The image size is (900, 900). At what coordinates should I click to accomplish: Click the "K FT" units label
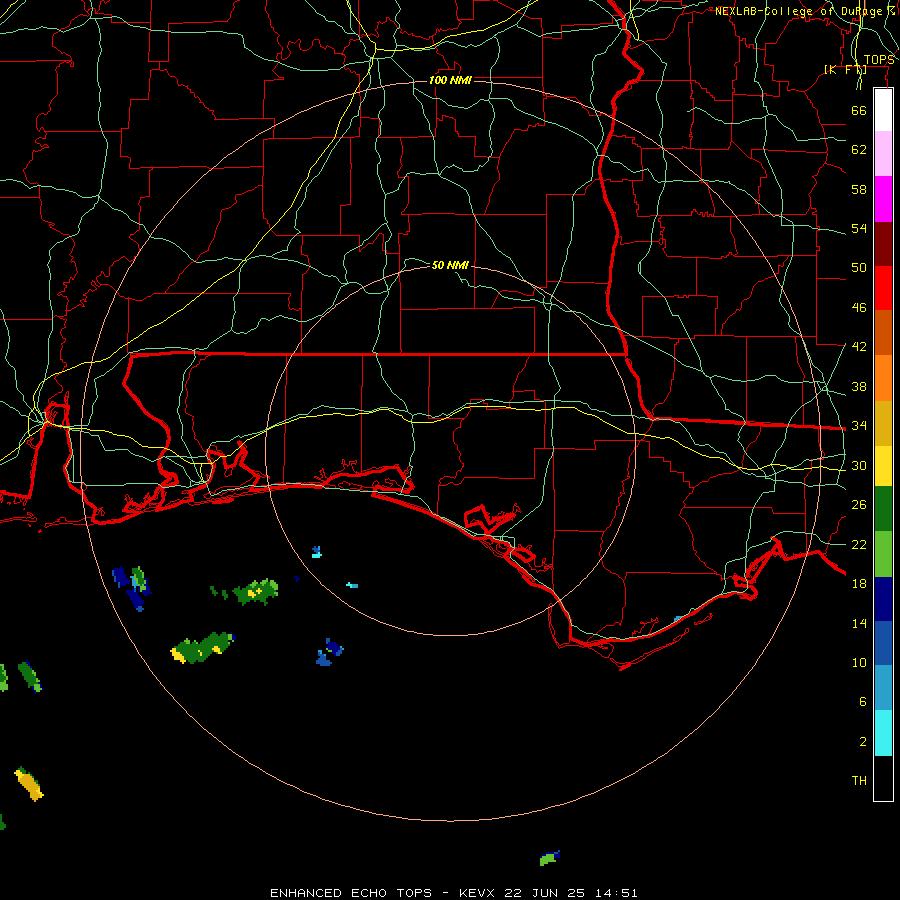pos(845,70)
